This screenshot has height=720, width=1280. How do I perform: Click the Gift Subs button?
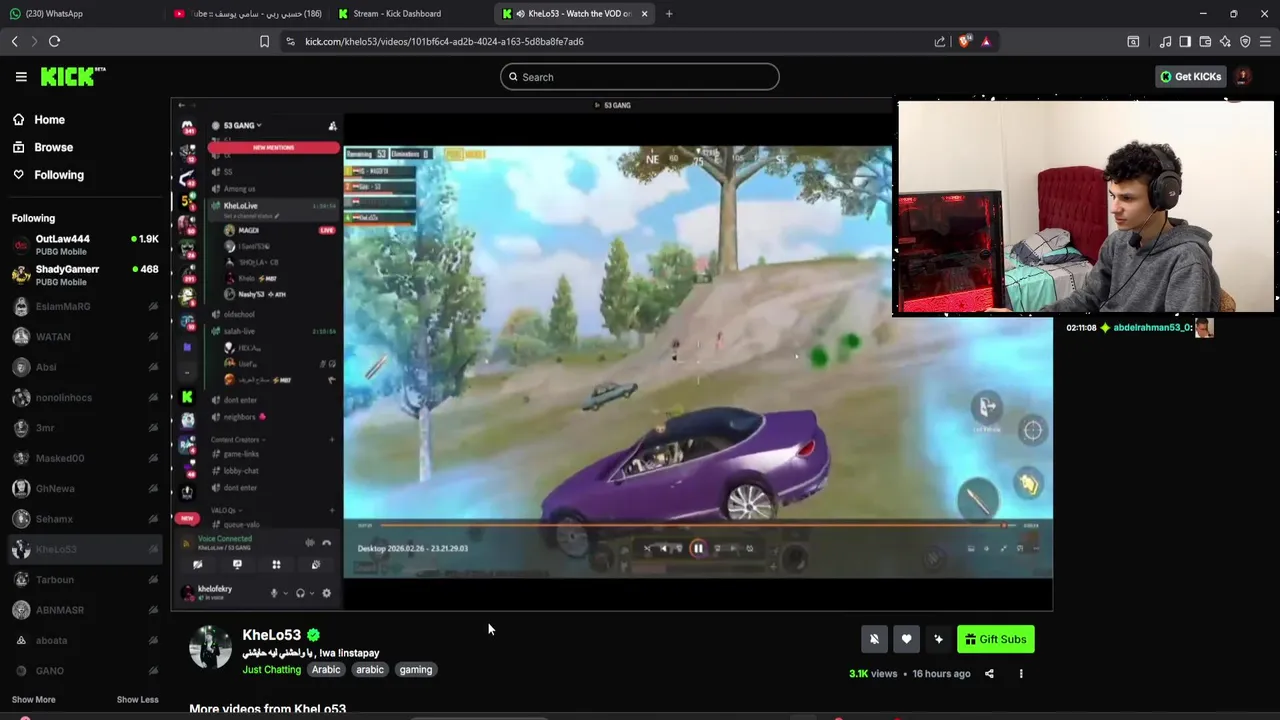click(996, 639)
